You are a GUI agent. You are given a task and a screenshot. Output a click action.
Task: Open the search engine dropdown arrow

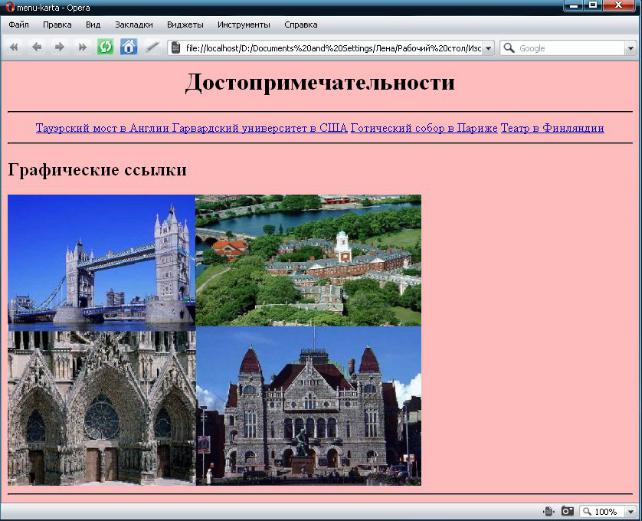click(x=630, y=48)
